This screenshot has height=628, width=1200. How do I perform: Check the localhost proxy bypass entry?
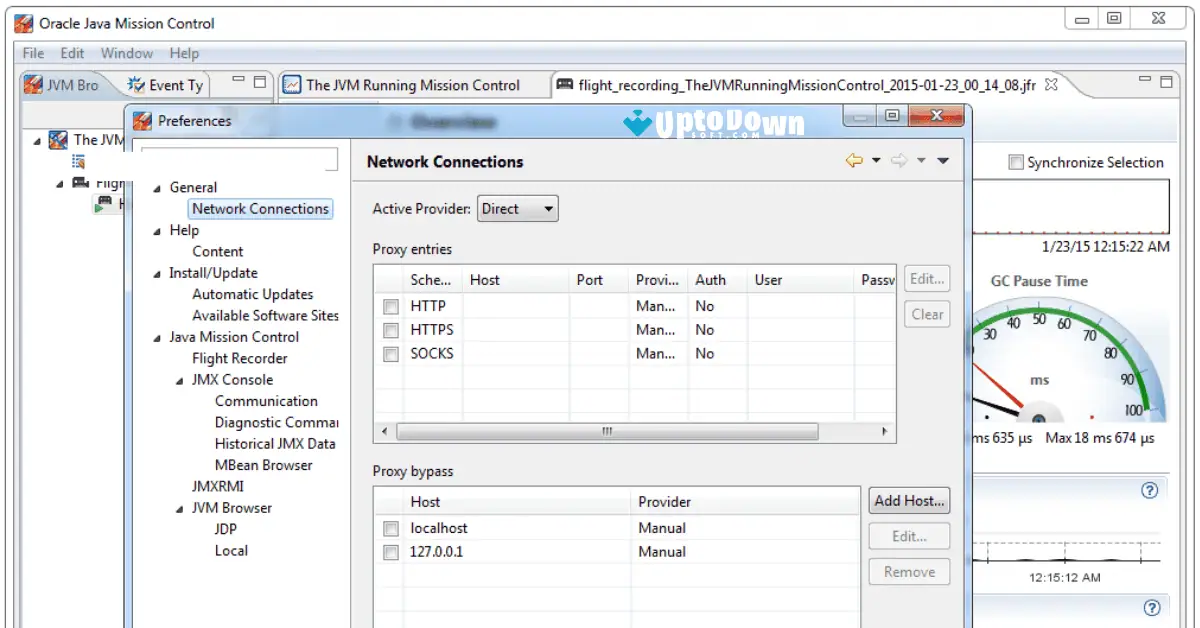pos(390,528)
